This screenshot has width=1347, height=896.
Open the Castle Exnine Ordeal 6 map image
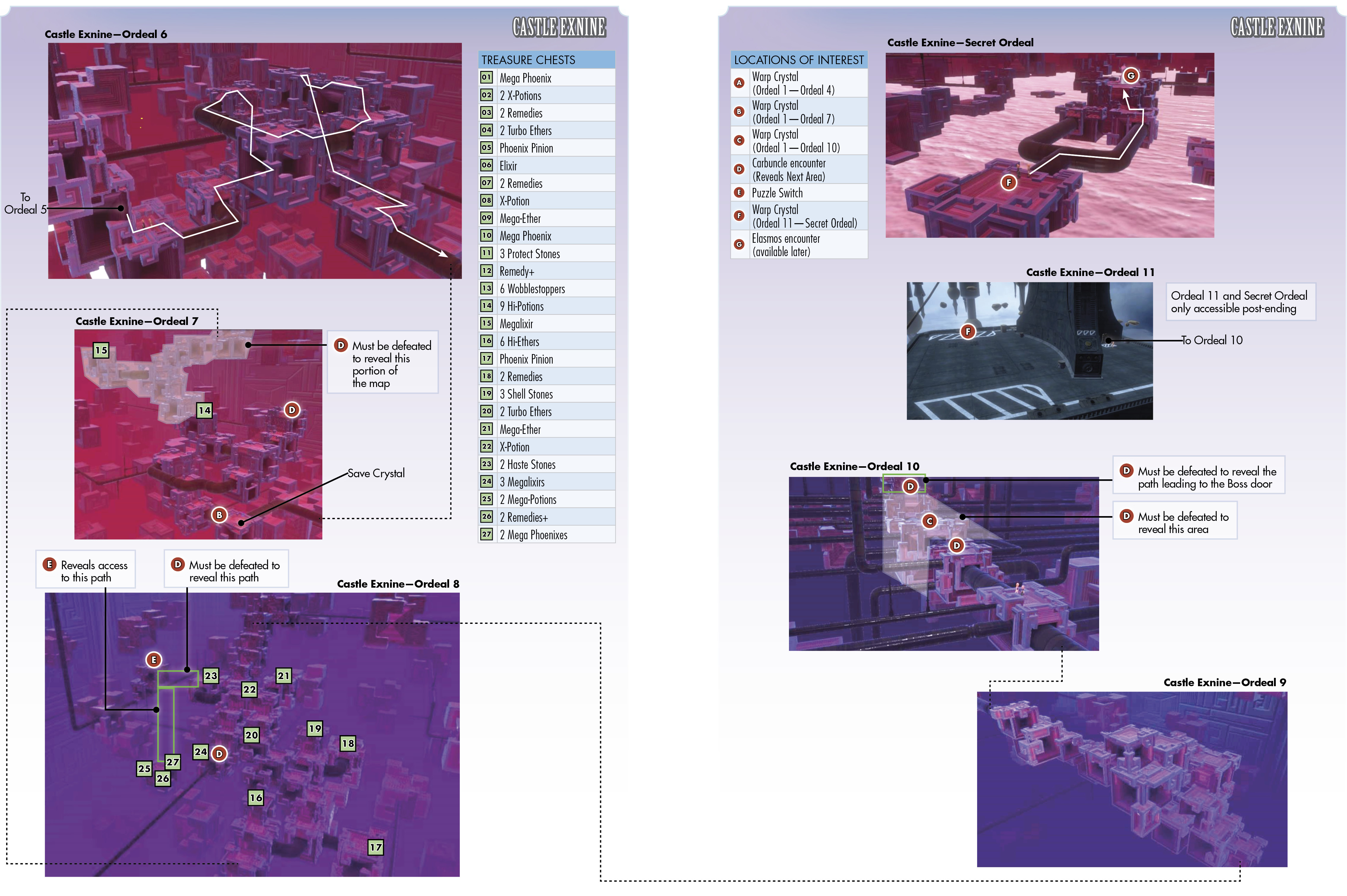[x=255, y=161]
